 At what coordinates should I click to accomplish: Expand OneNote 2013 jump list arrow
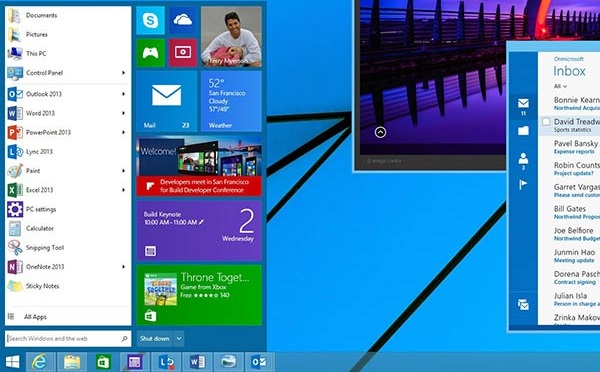[123, 267]
